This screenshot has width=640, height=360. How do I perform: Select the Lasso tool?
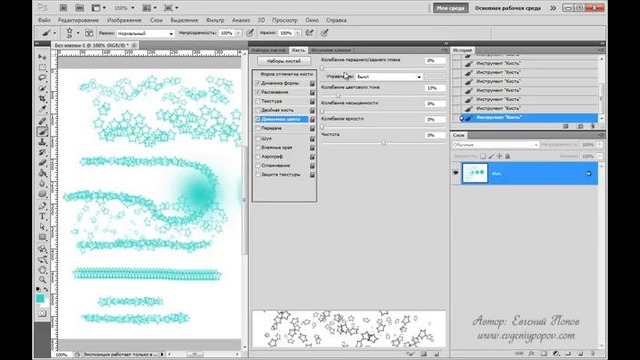(42, 78)
